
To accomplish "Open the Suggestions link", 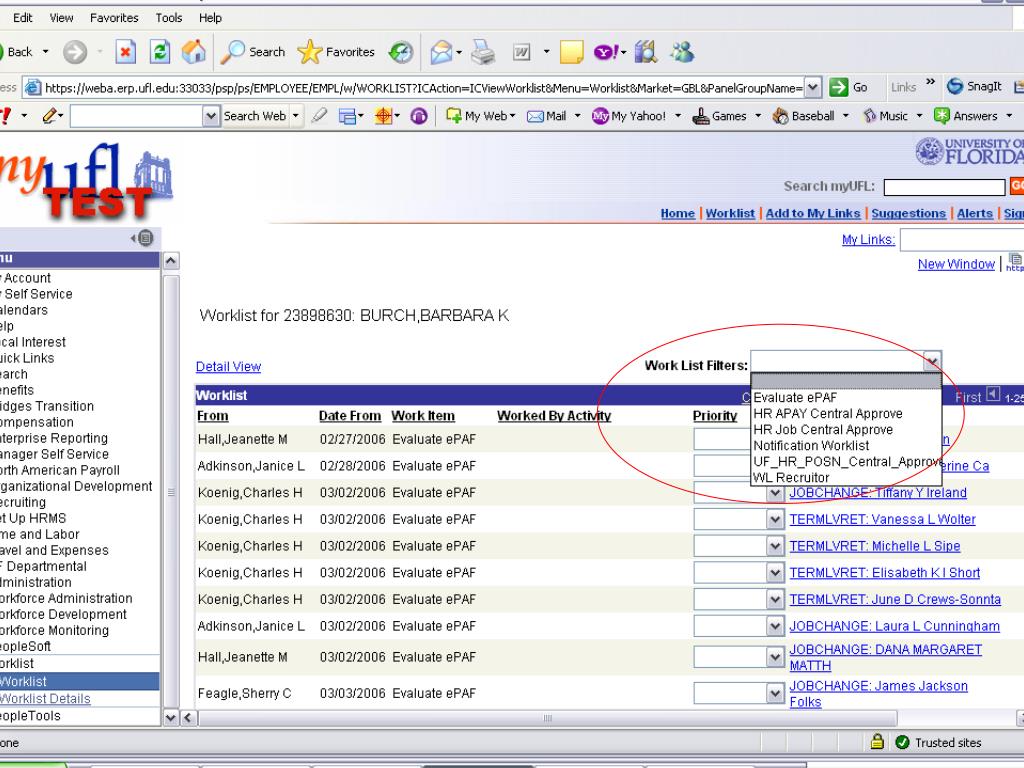I will pyautogui.click(x=908, y=214).
